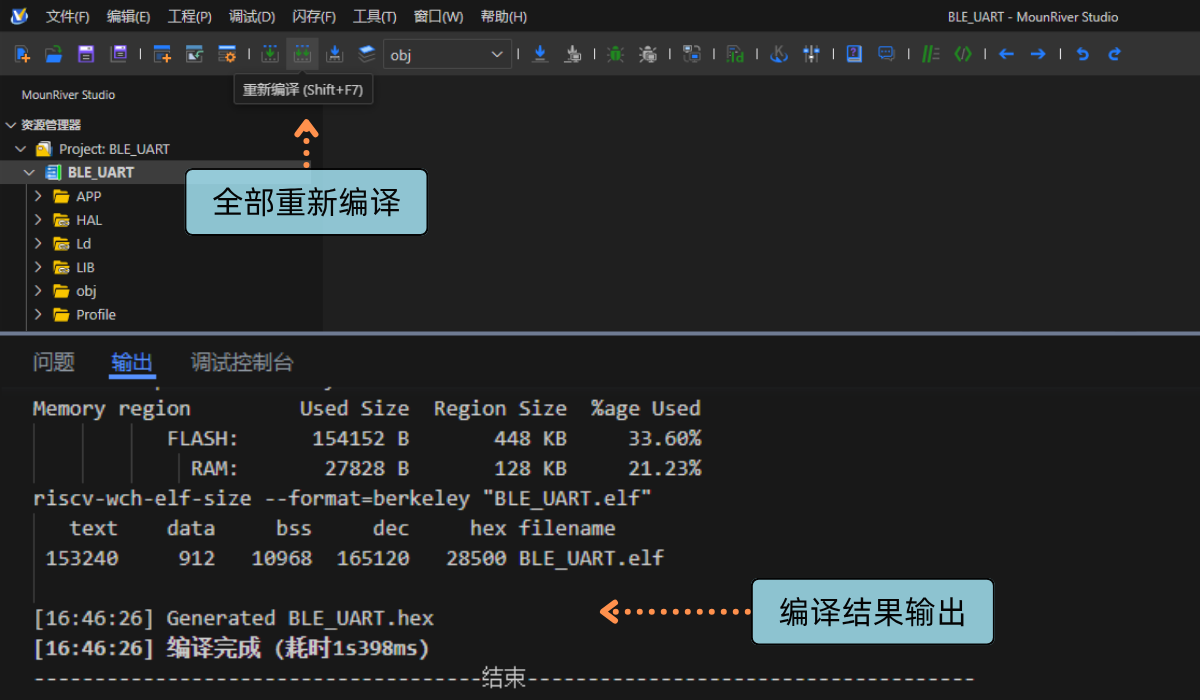Viewport: 1200px width, 700px height.
Task: Click the save all toolbar icon
Action: (x=119, y=54)
